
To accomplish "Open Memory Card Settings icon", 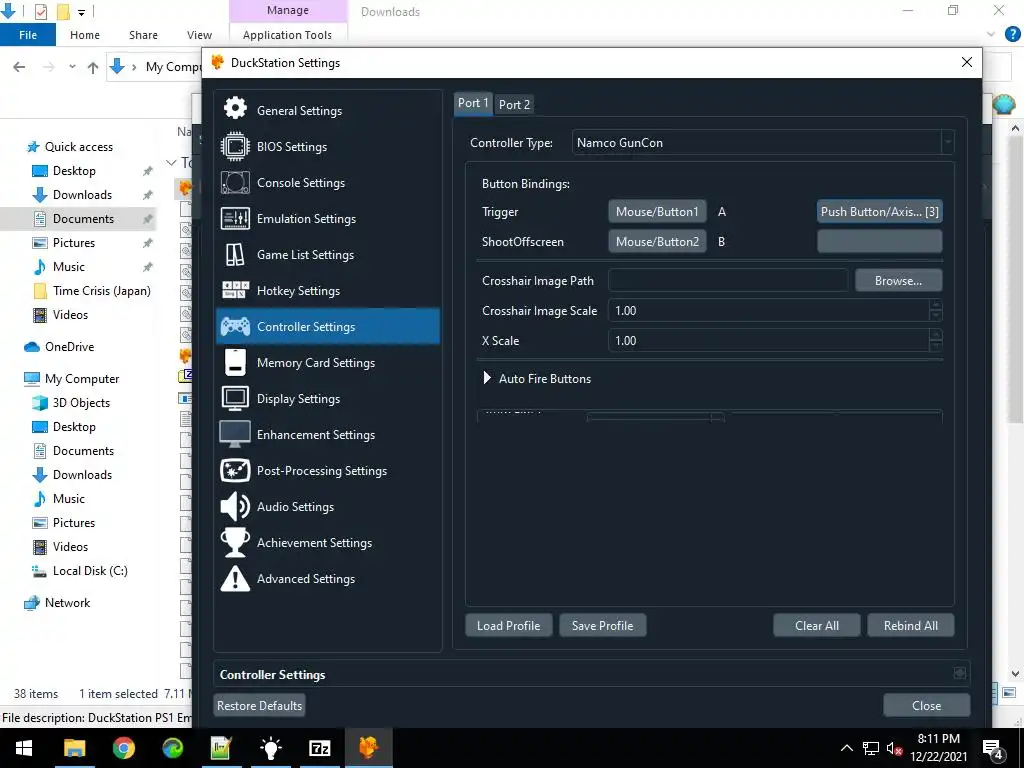I will click(235, 362).
